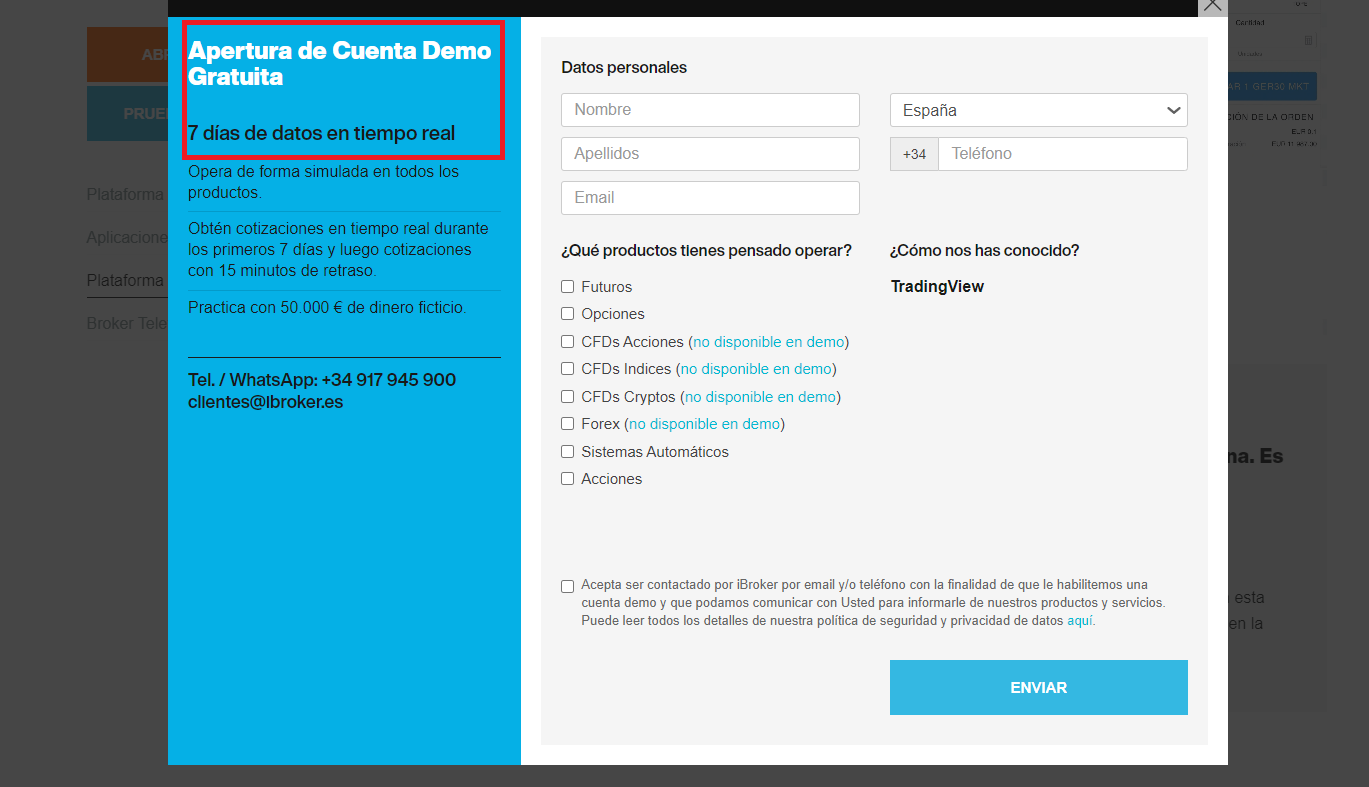Tick the CFDs Indices checkbox
The height and width of the screenshot is (787, 1369).
568,369
